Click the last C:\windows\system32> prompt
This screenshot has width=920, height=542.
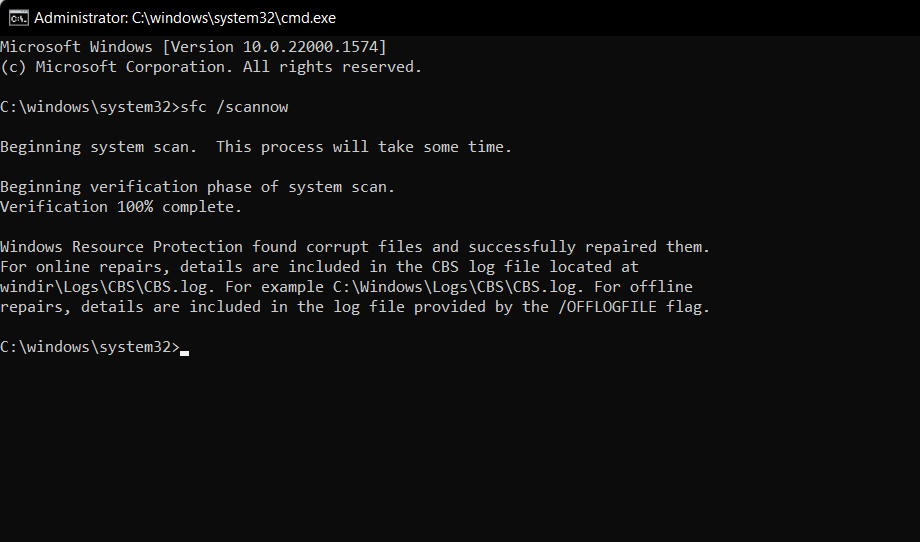pyautogui.click(x=88, y=347)
